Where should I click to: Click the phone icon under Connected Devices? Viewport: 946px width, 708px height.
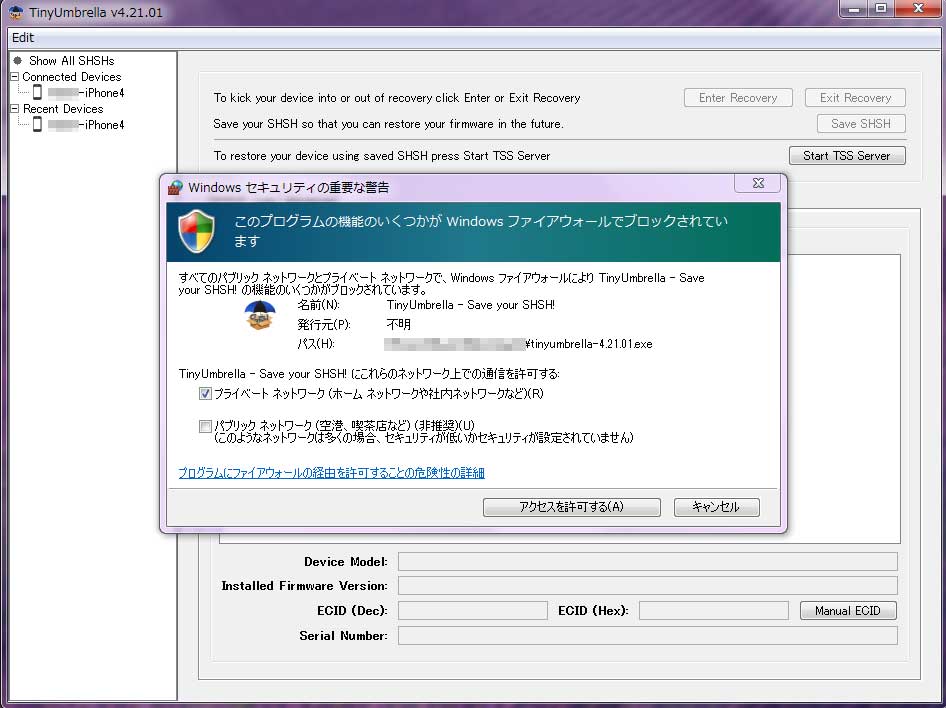[x=37, y=92]
